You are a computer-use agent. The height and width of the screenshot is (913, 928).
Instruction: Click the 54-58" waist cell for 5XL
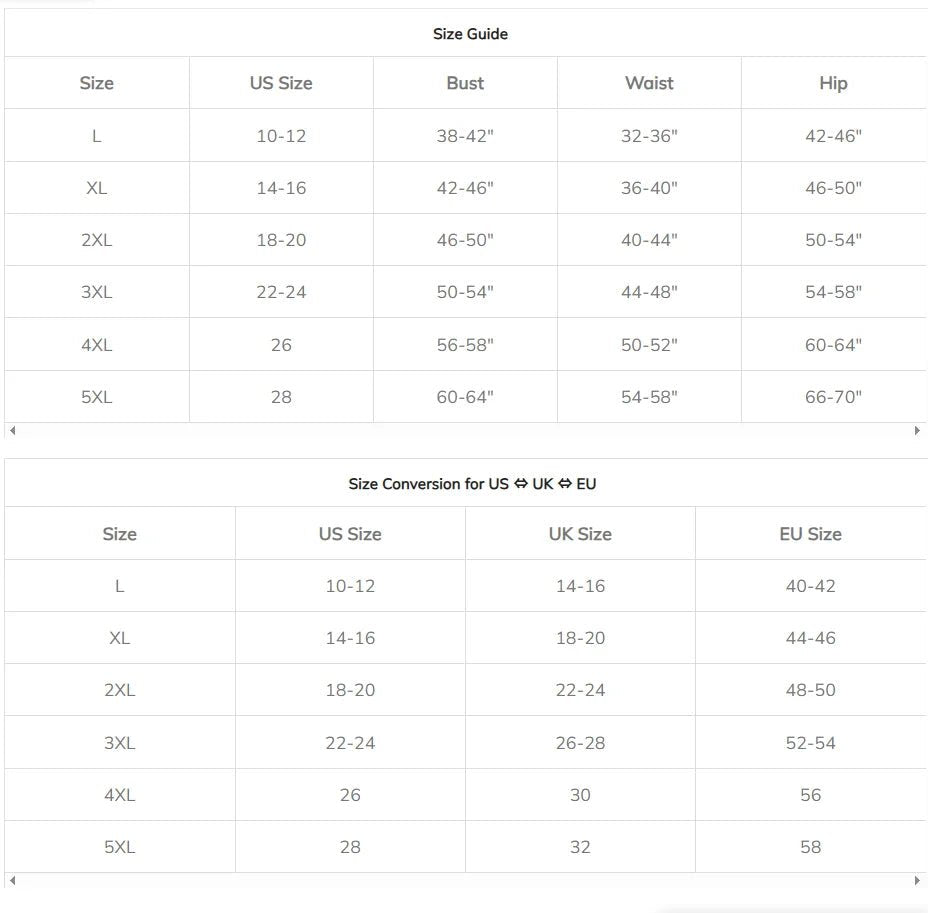(x=649, y=396)
